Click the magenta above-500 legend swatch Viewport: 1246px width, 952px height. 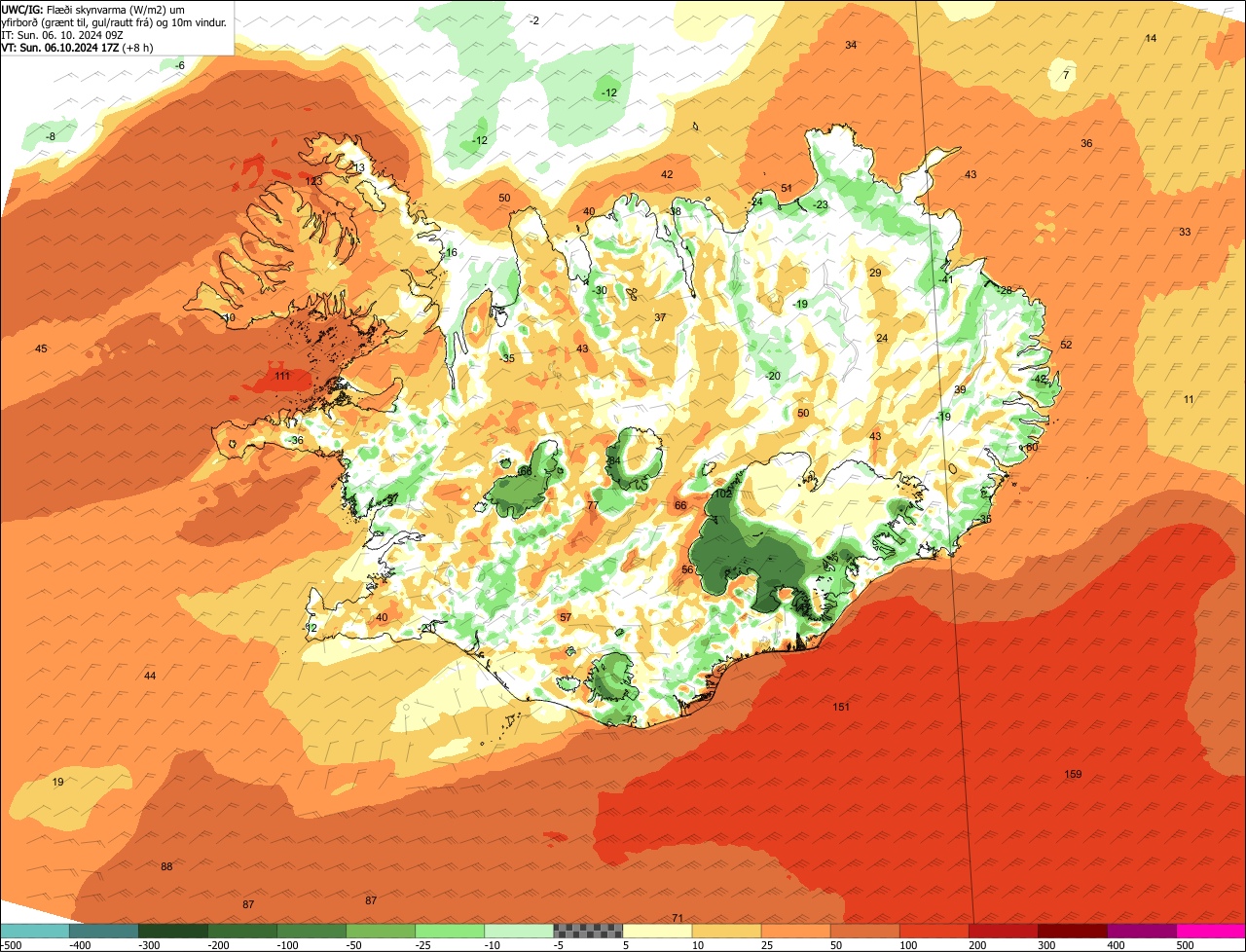click(x=1210, y=931)
